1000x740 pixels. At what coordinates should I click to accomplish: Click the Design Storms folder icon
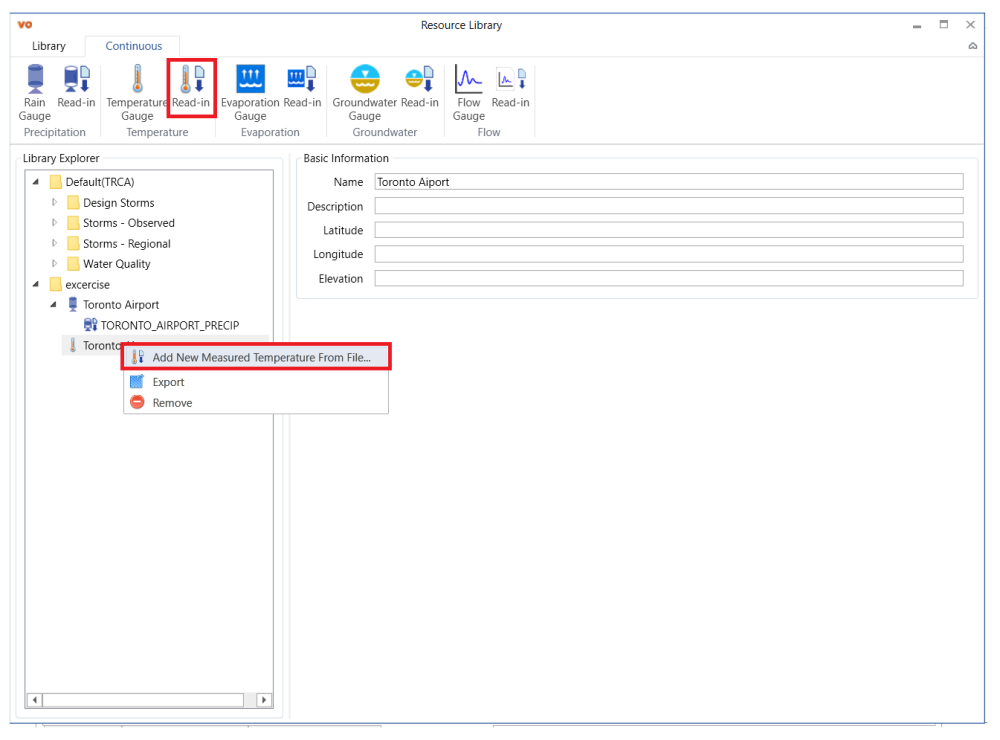coord(73,202)
